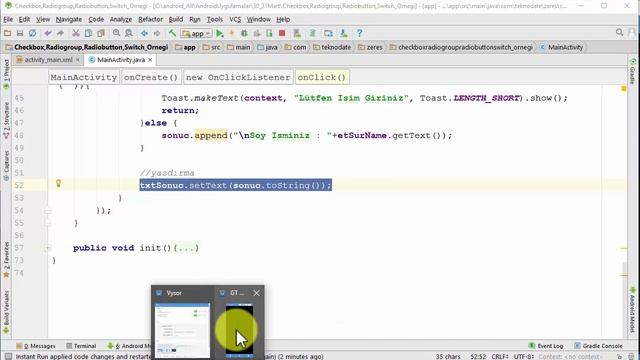
Task: Open the Event Log panel
Action: click(546, 346)
